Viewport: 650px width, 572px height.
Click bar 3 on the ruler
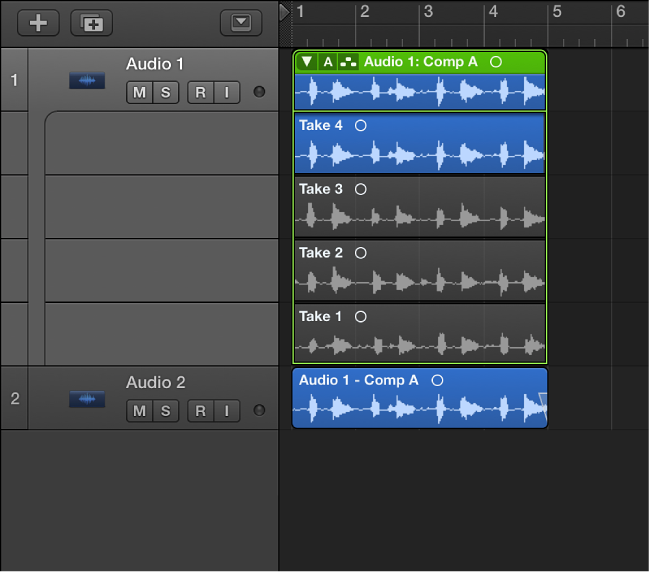428,12
